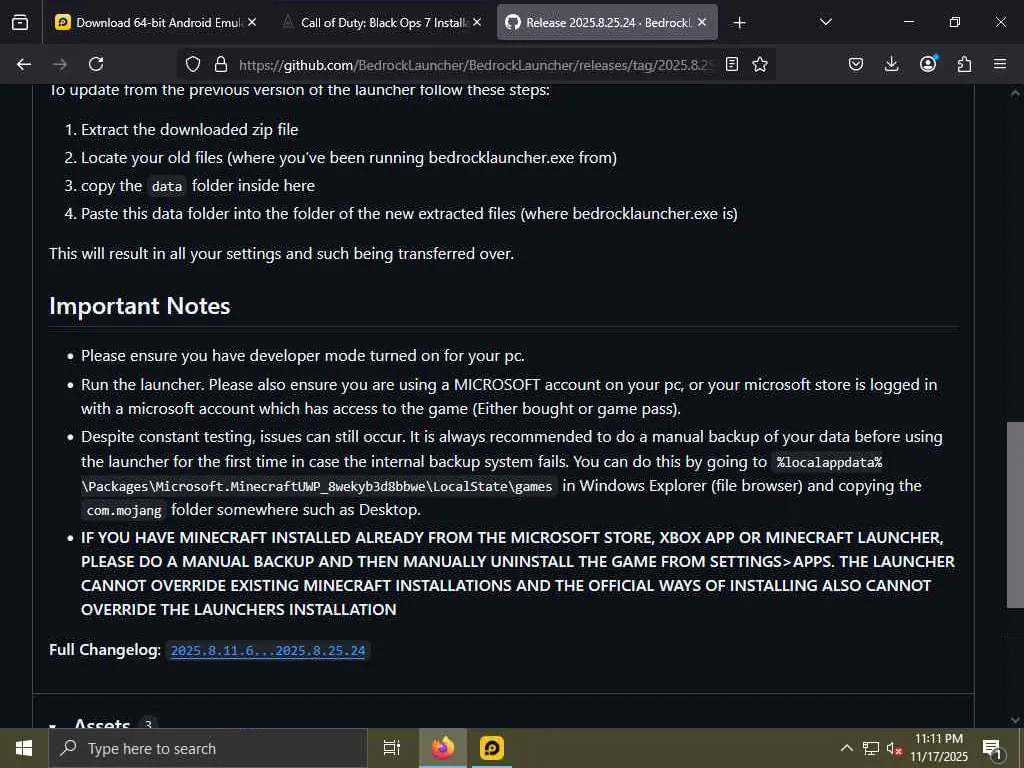The width and height of the screenshot is (1024, 768).
Task: View site security padlock details
Action: (x=221, y=64)
